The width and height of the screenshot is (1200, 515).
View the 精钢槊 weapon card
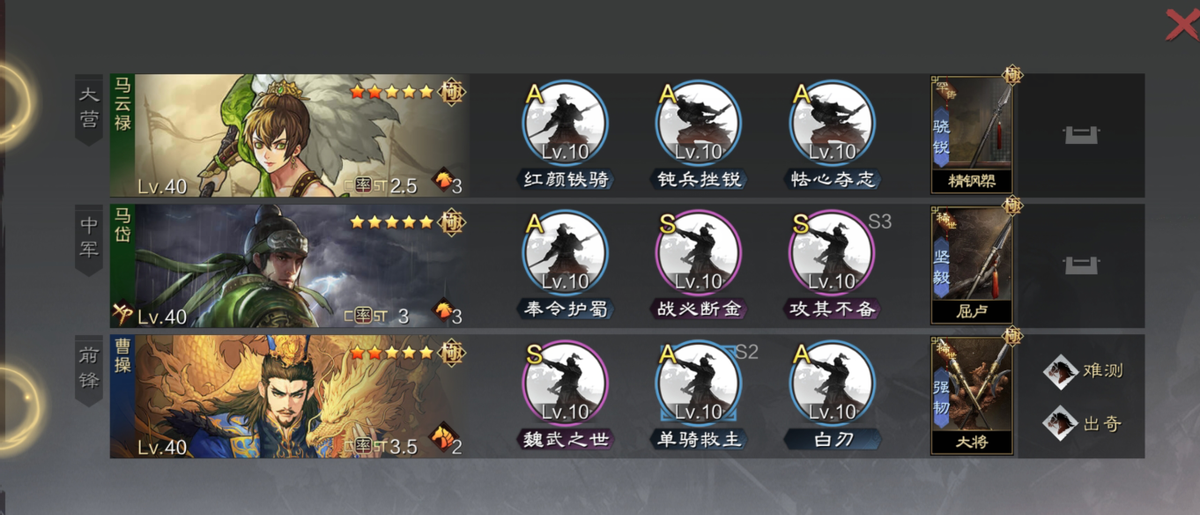(x=971, y=134)
